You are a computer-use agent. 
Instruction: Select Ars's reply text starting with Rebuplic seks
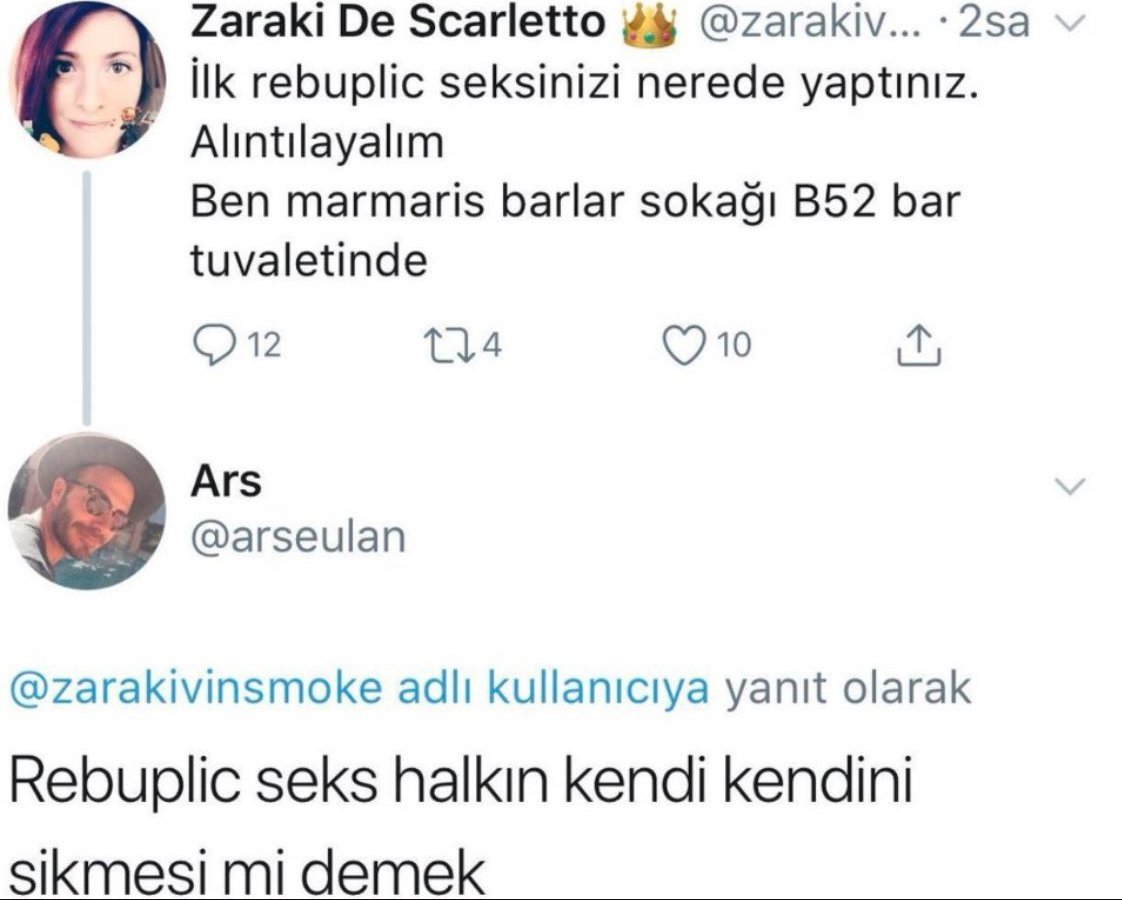click(461, 826)
